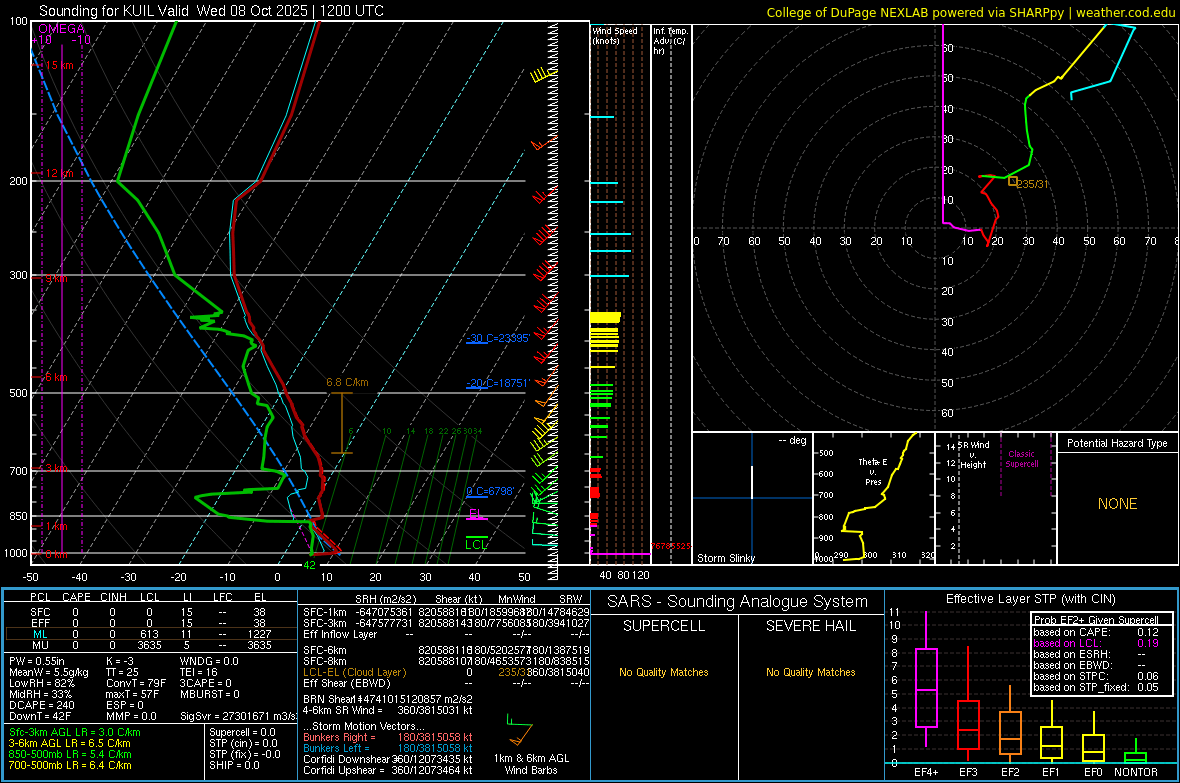Click the SFC-1km shear row
Image resolution: width=1180 pixels, height=783 pixels.
[446, 612]
